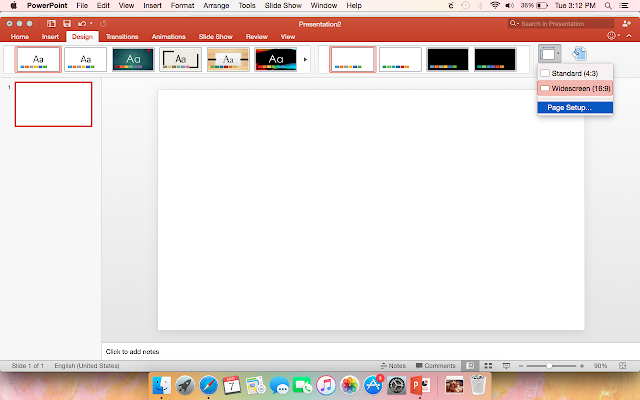Open System Preferences from the dock
Screen dimensions: 640x400
point(396,385)
